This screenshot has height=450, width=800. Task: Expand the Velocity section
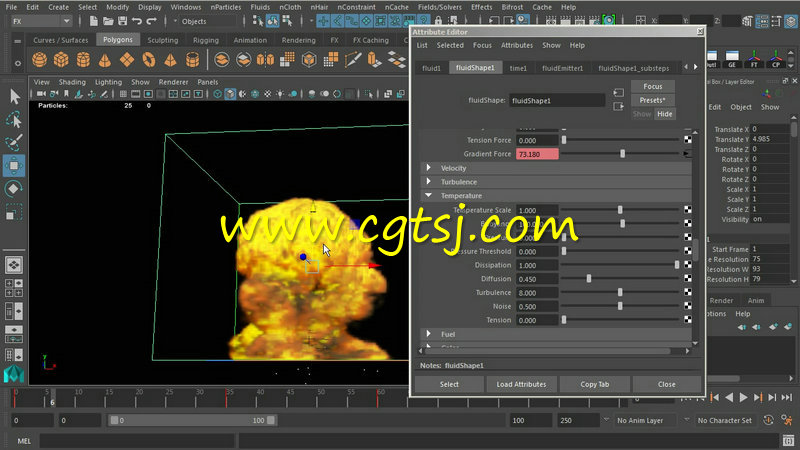[x=429, y=168]
